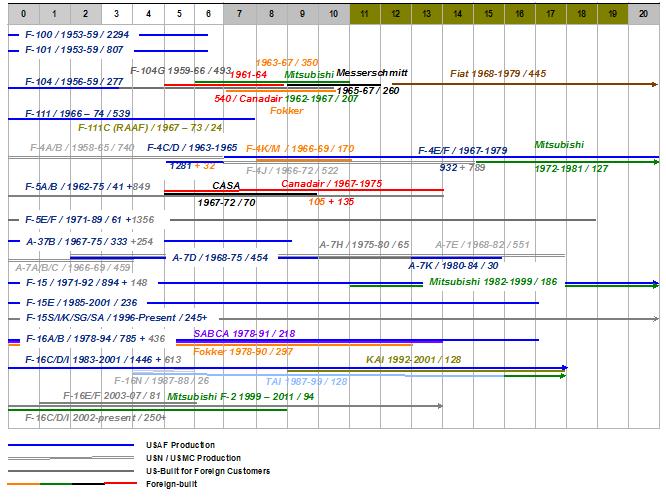666x500 pixels.
Task: Click the CASA label
Action: pyautogui.click(x=226, y=185)
